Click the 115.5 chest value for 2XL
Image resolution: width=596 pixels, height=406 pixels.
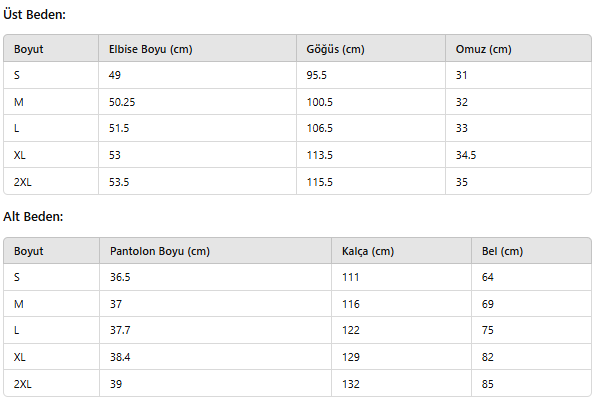[x=371, y=181]
